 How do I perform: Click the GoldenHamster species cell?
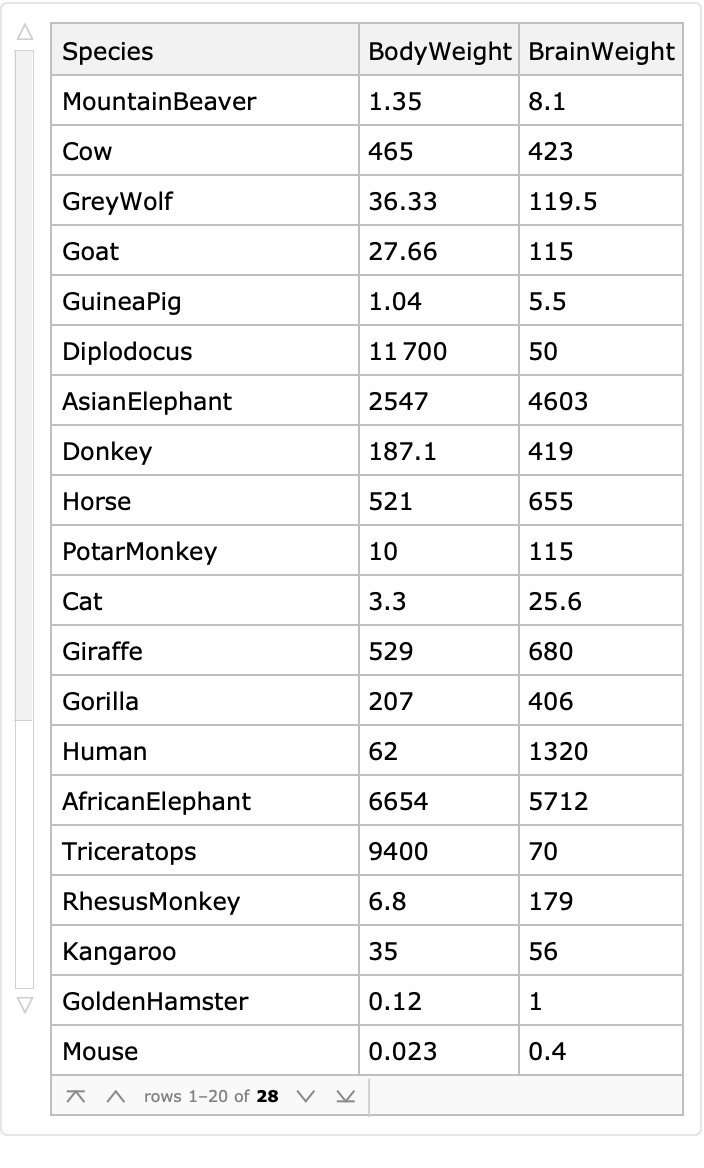(x=155, y=1001)
